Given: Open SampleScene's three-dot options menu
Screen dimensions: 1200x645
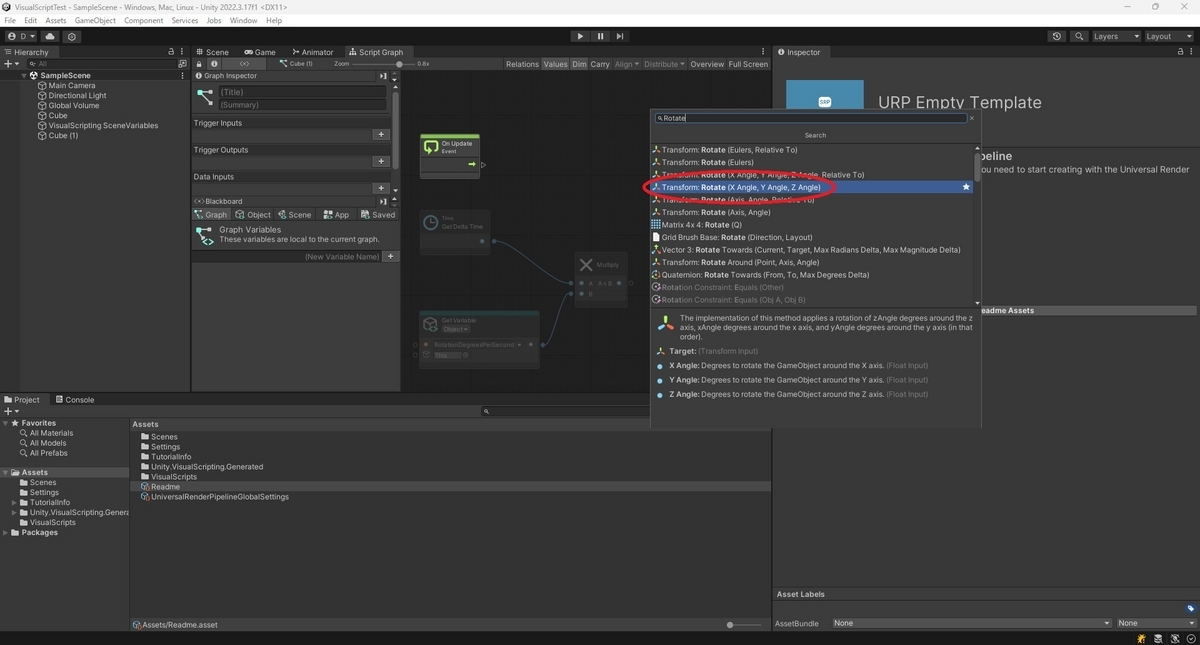Looking at the screenshot, I should [x=182, y=75].
